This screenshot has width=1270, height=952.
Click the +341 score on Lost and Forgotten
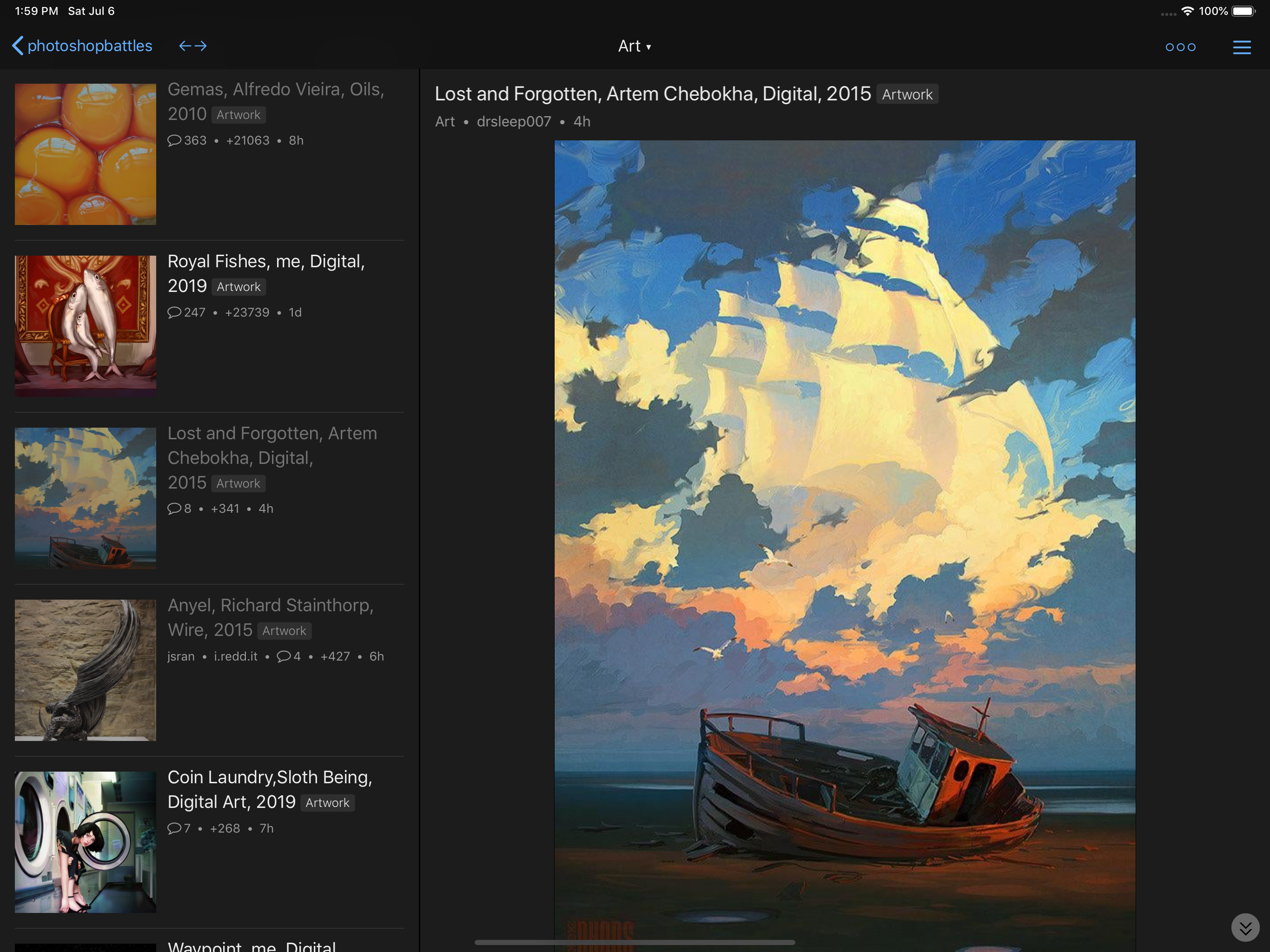click(225, 509)
